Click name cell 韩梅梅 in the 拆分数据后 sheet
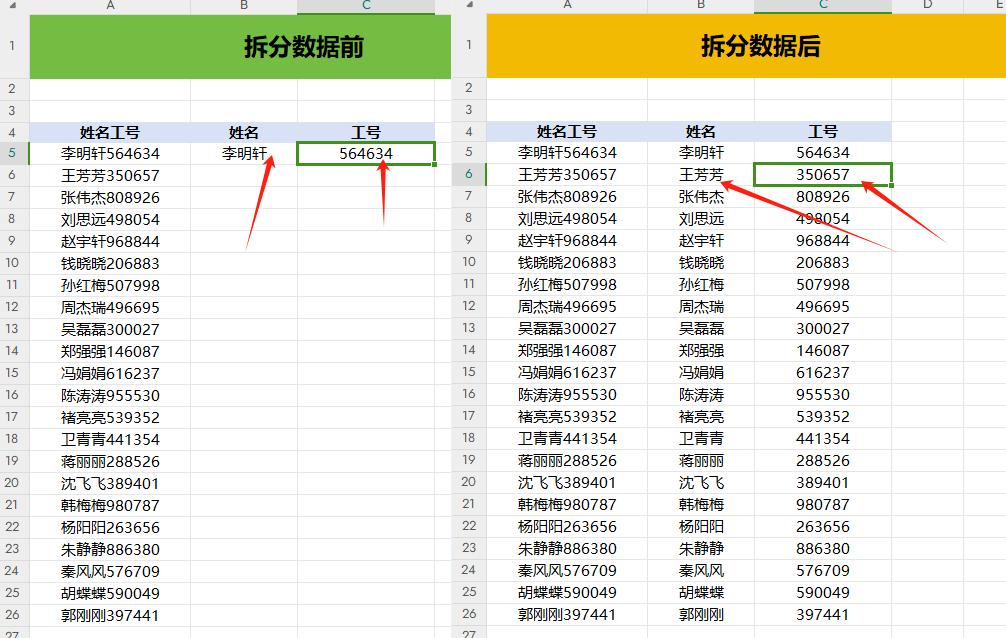Screen dimensions: 1006x638 pos(701,504)
